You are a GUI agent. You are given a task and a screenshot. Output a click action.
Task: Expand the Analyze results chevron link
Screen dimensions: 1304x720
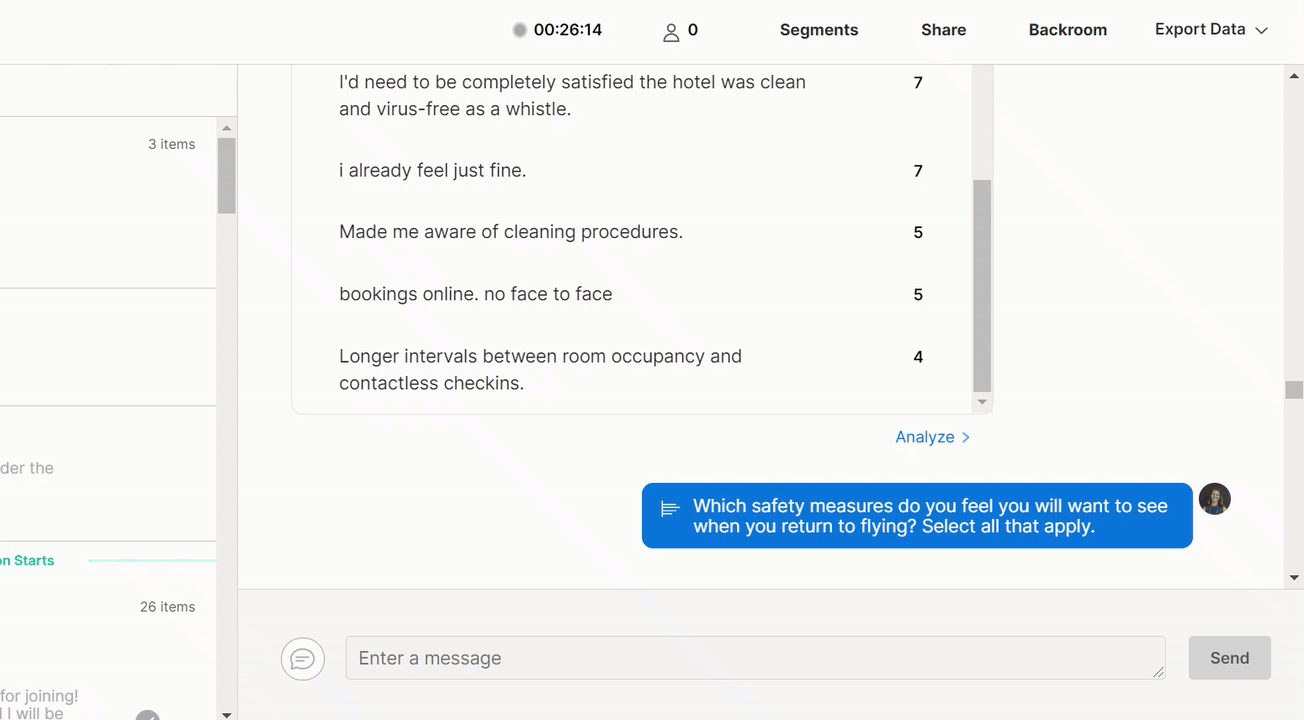point(932,437)
